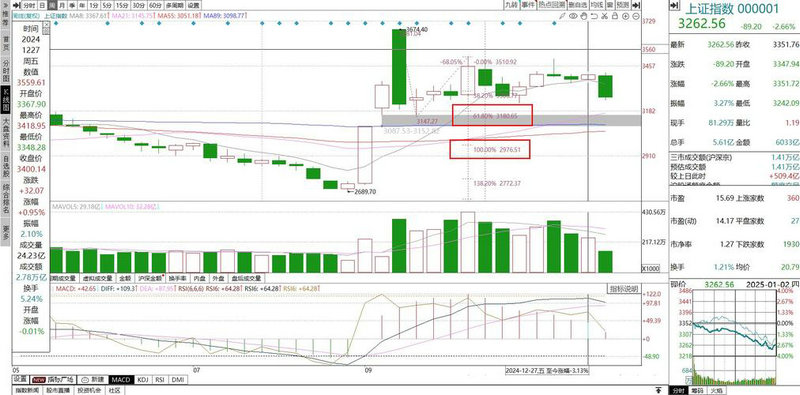Zoom in with the plus circle icon
This screenshot has width=800, height=395.
point(625,16)
